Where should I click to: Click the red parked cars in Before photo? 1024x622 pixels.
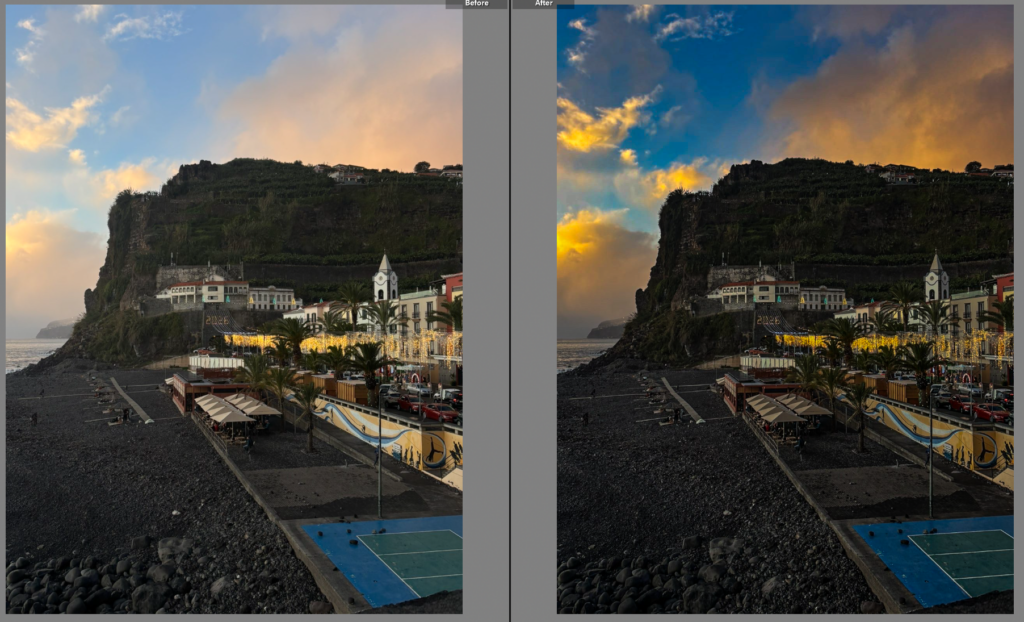[435, 411]
